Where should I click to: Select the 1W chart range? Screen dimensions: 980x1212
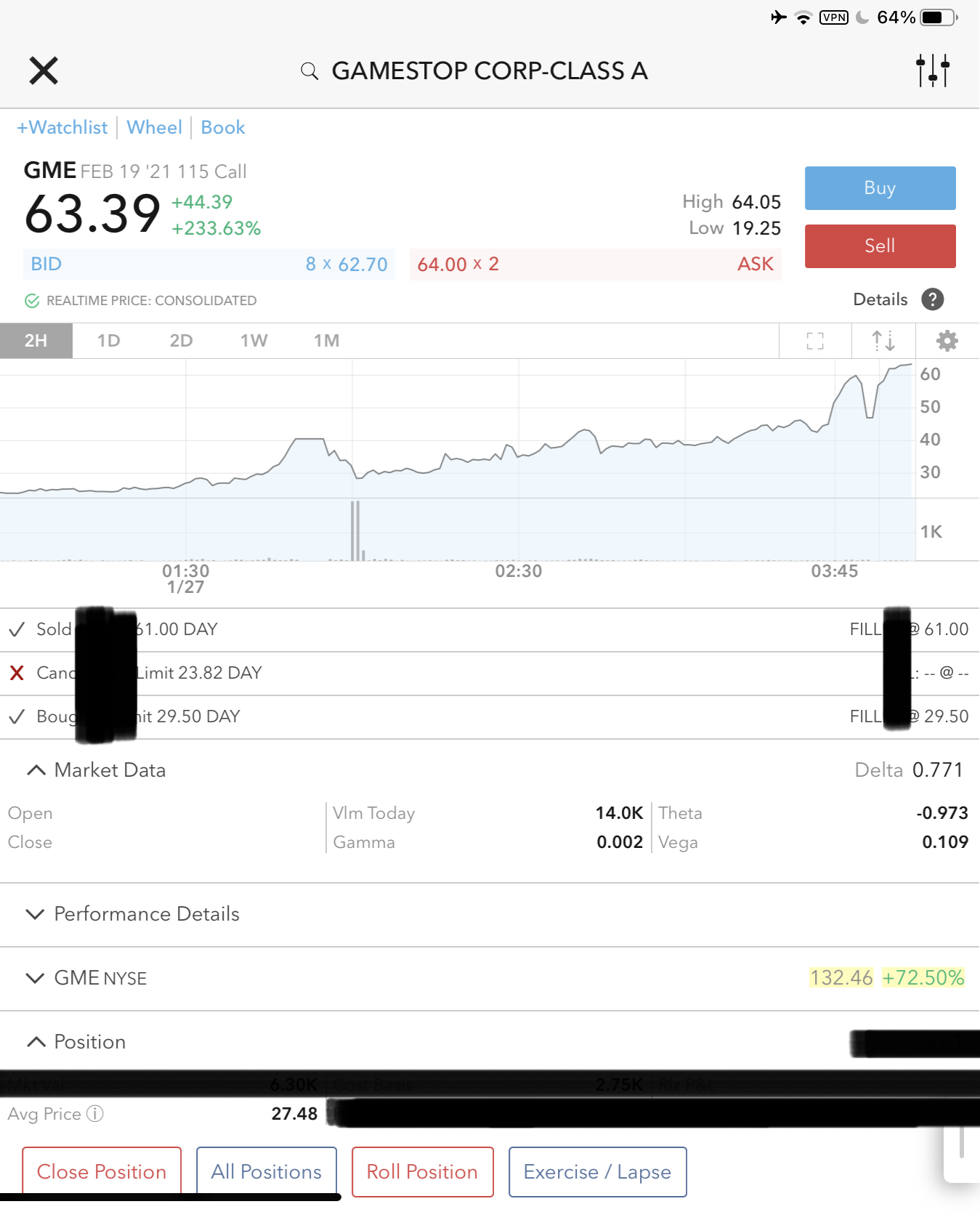pos(254,341)
